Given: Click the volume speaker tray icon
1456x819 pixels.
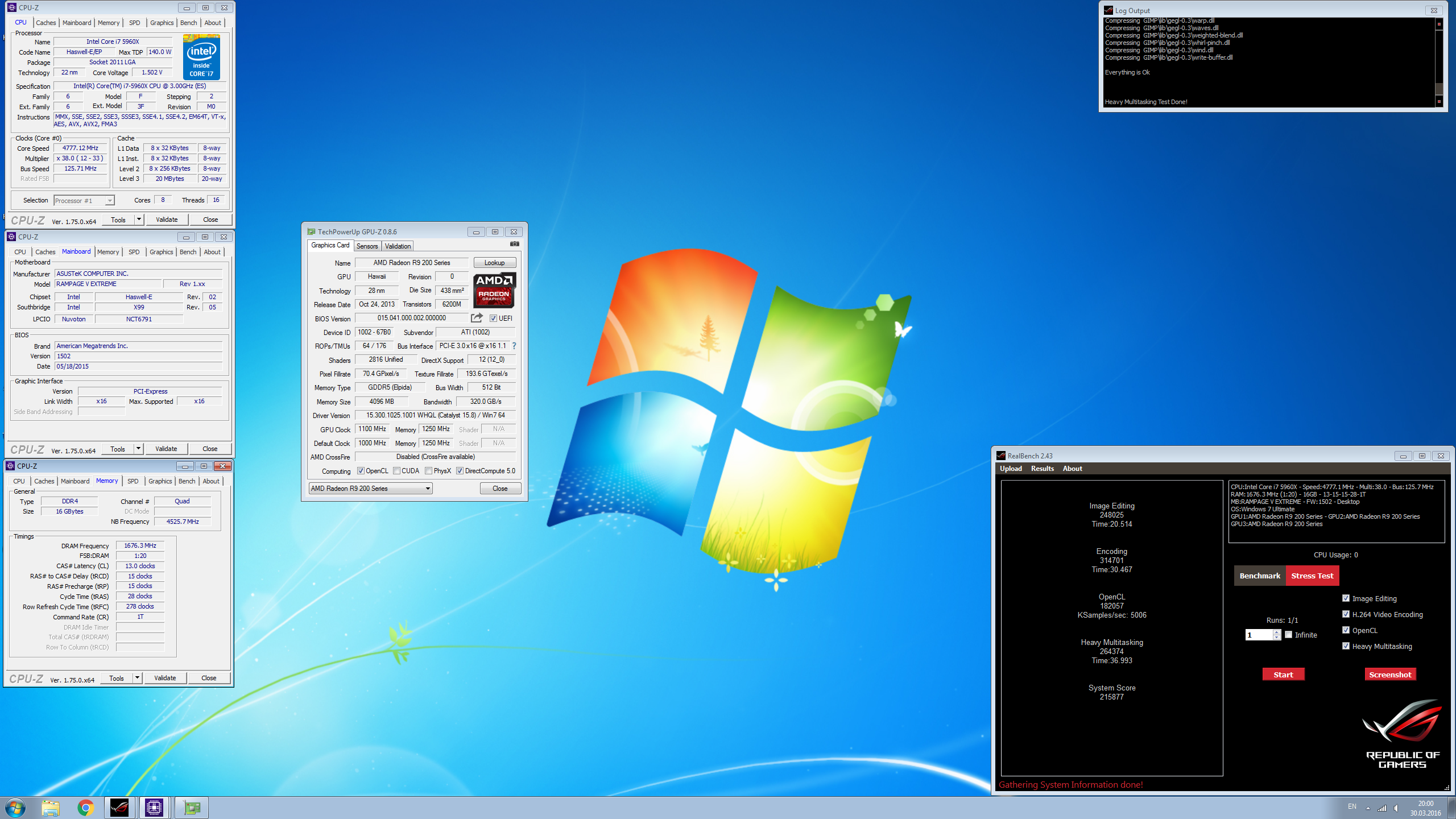Looking at the screenshot, I should pyautogui.click(x=1396, y=808).
